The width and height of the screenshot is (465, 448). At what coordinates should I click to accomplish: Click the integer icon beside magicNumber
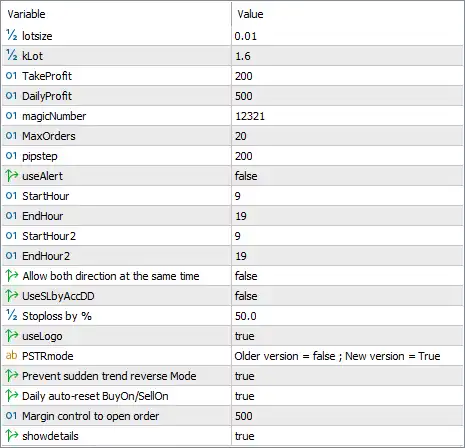point(11,116)
